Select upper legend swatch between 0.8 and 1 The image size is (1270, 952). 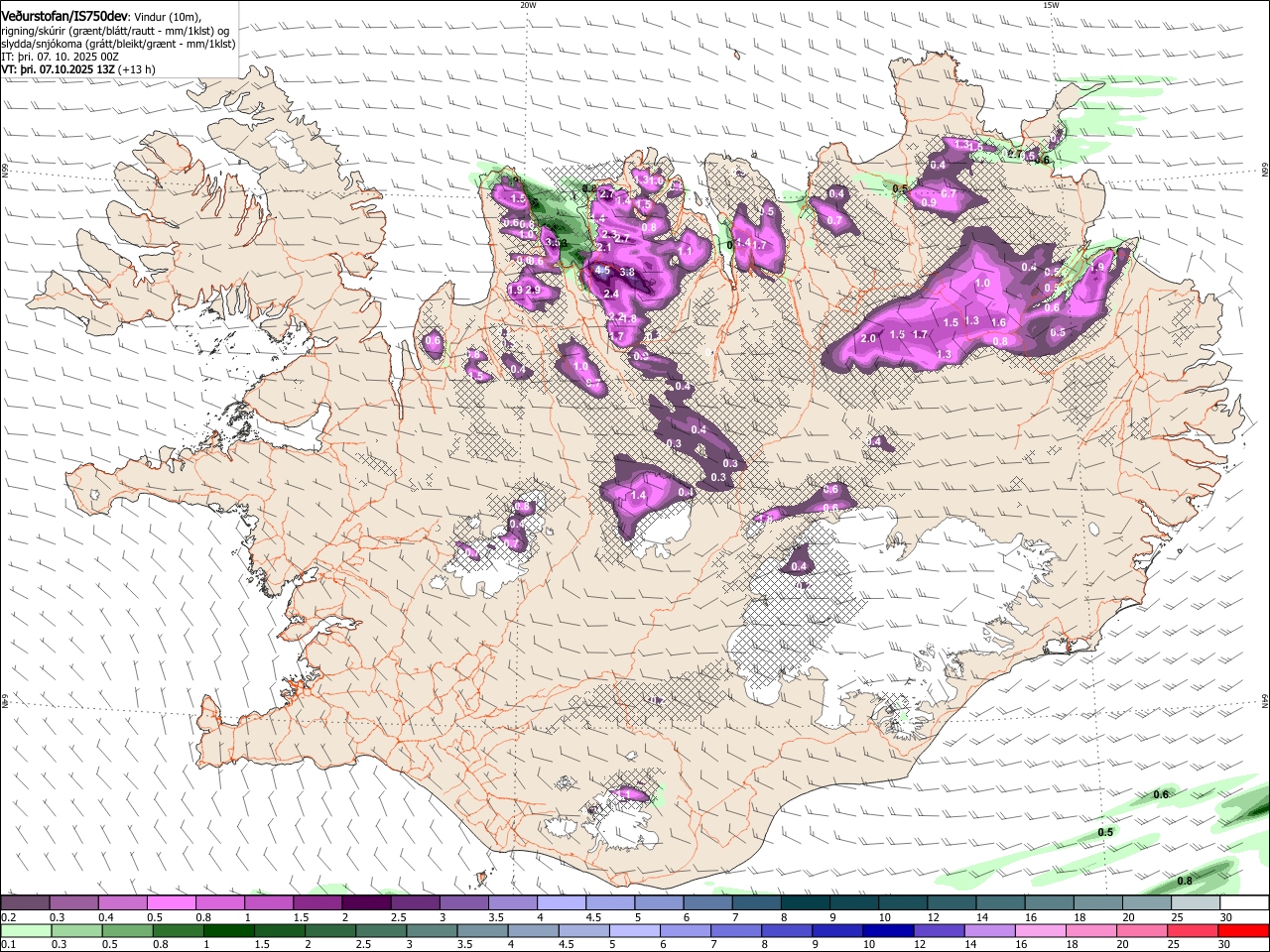[x=219, y=902]
